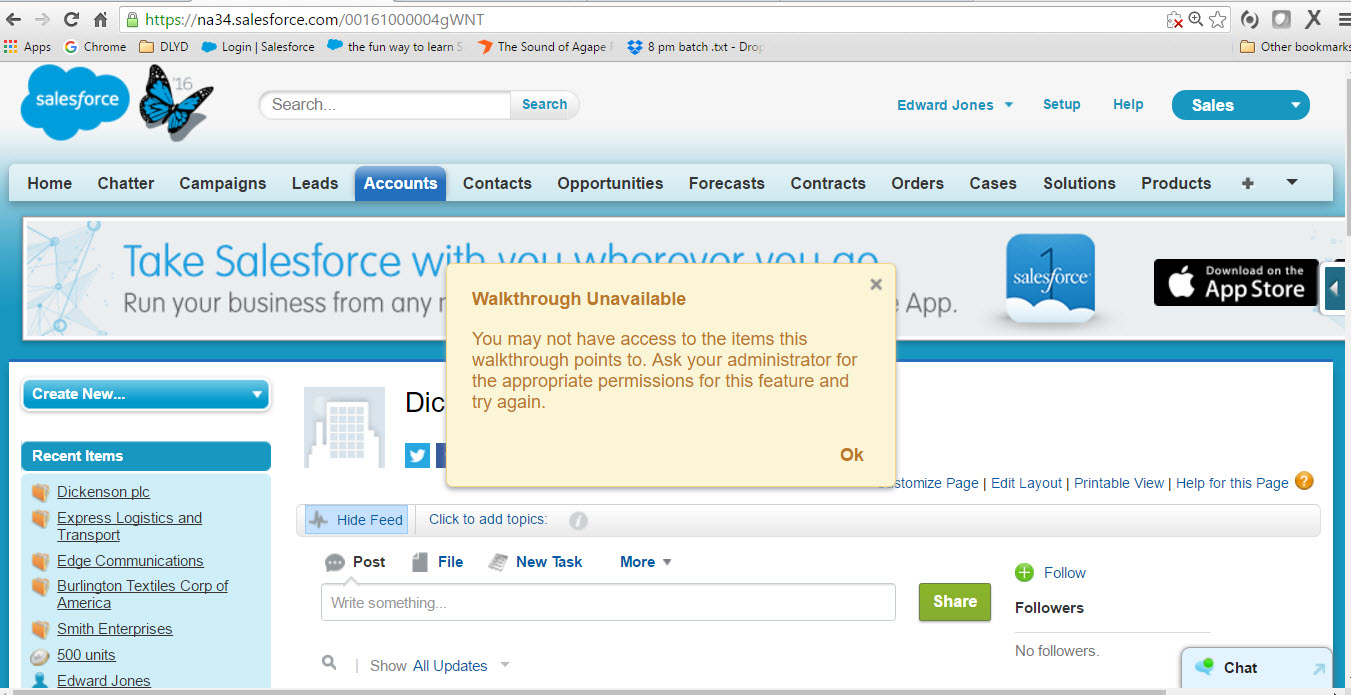Expand the tab overflow chevron

point(1291,183)
